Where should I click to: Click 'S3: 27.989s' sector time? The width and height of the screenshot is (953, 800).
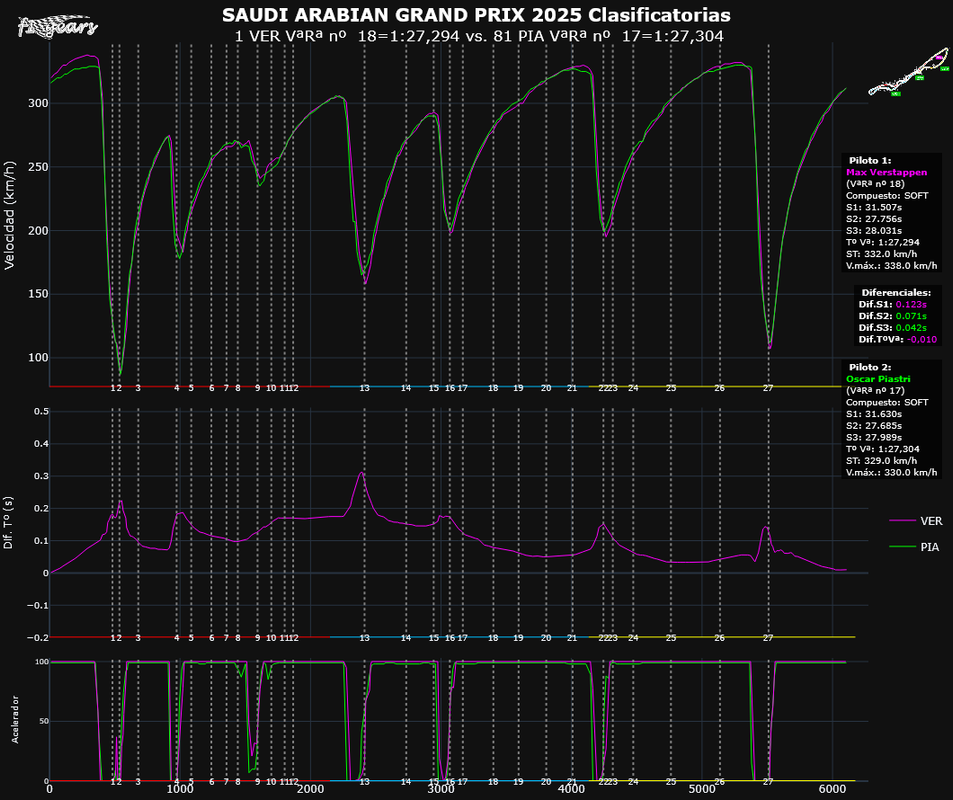click(873, 437)
